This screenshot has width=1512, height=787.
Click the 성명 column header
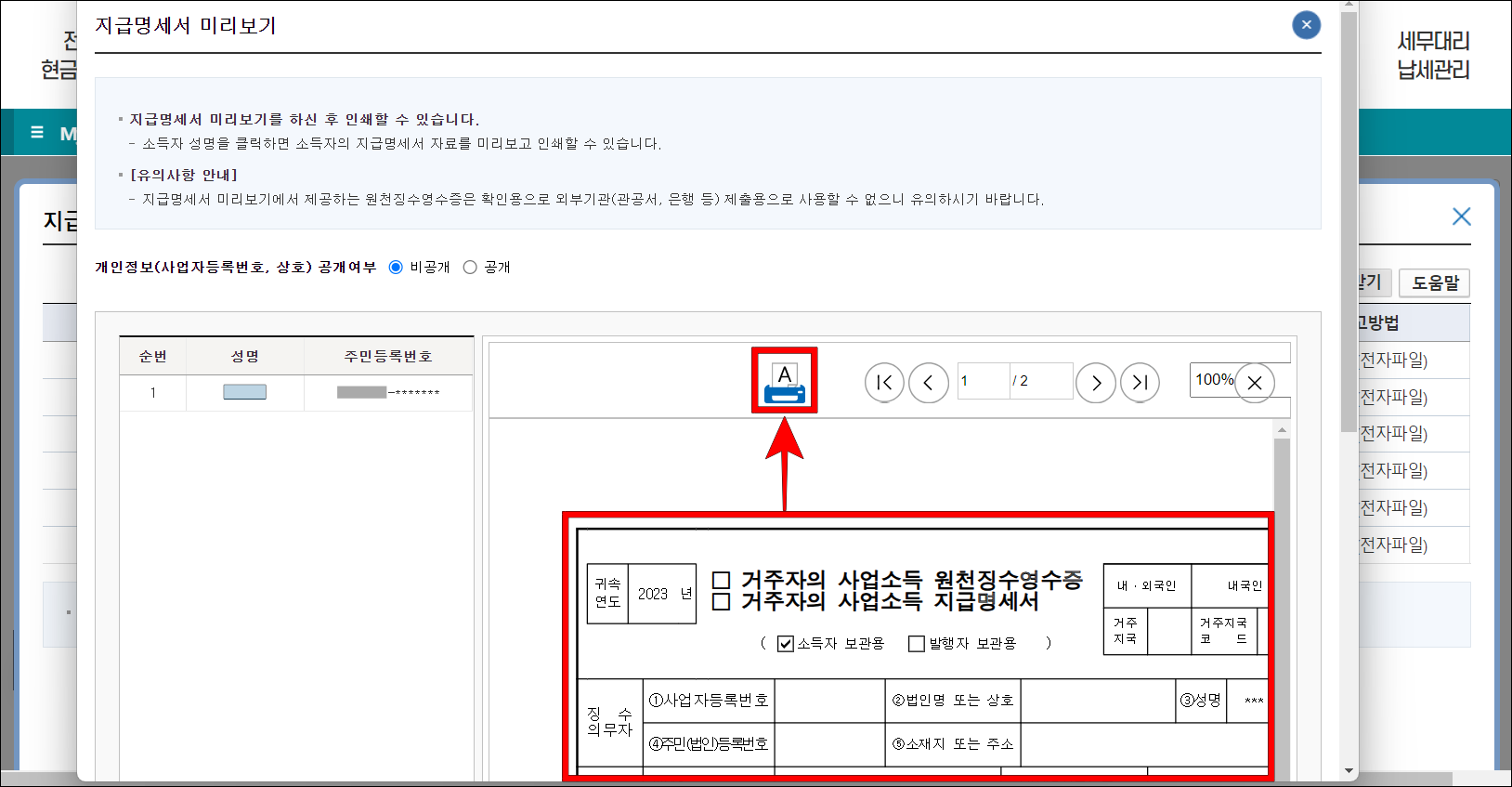[245, 356]
